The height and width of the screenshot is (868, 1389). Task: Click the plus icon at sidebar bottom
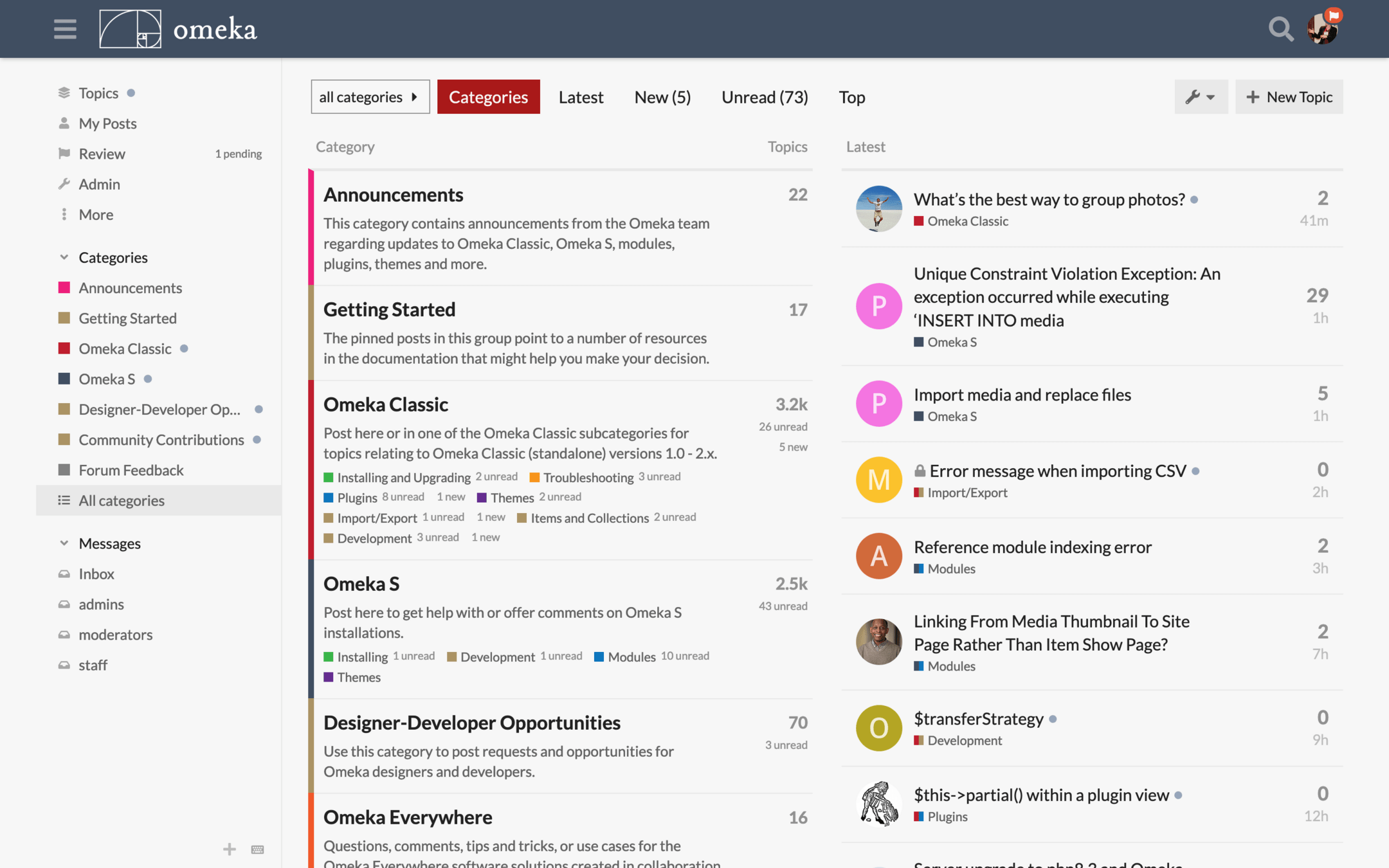tap(229, 849)
